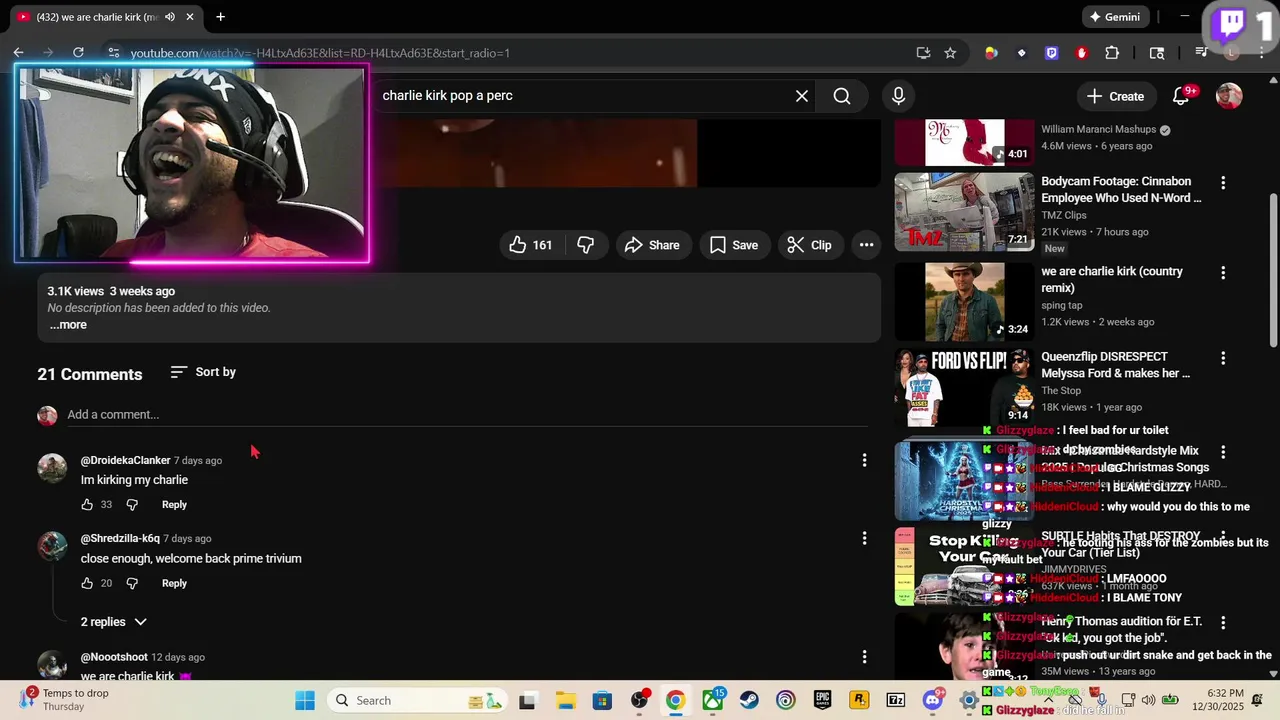Close the we are charlie kirk tab

190,17
